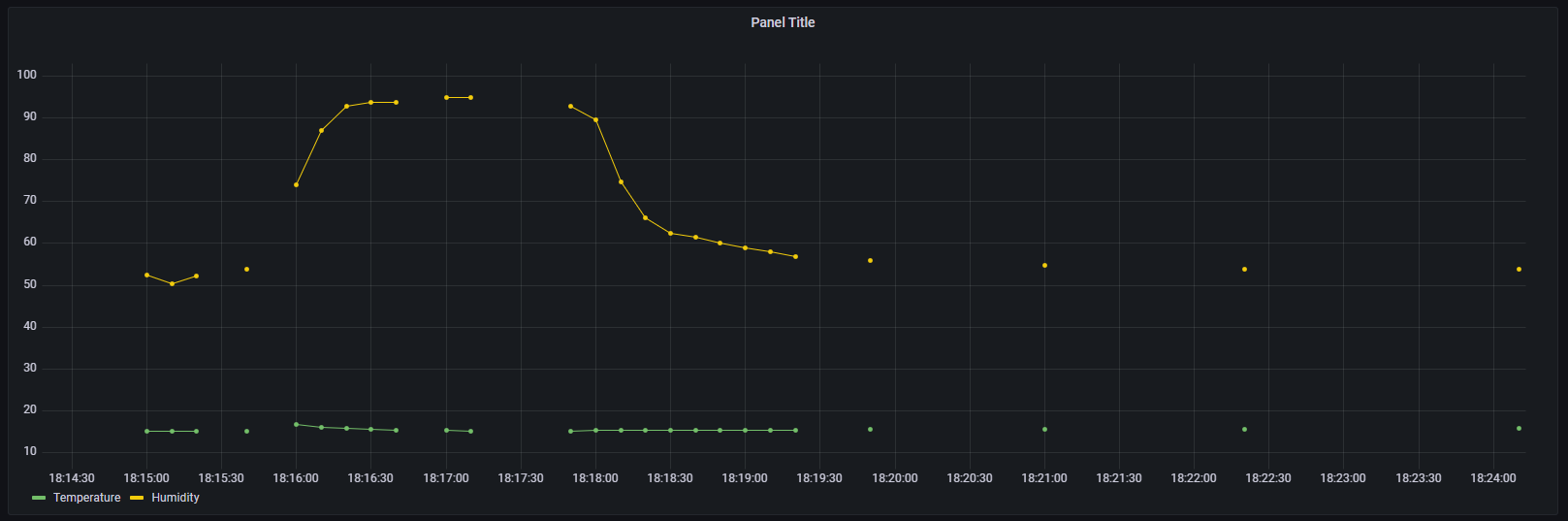Screen dimensions: 1568x521
Task: Click the 18:23:00 time axis label
Action: tap(1343, 478)
